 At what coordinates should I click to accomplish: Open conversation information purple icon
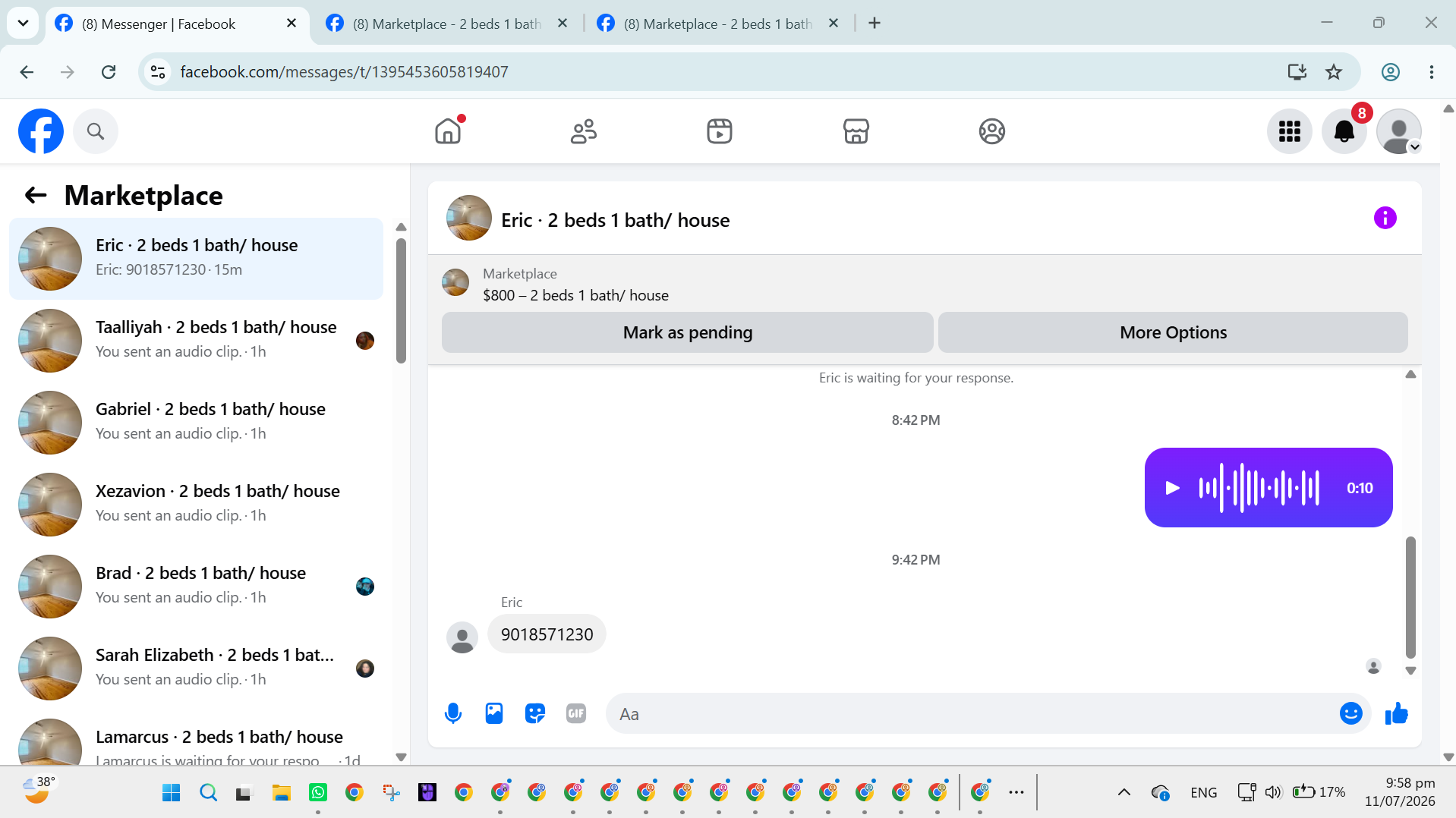pyautogui.click(x=1385, y=219)
